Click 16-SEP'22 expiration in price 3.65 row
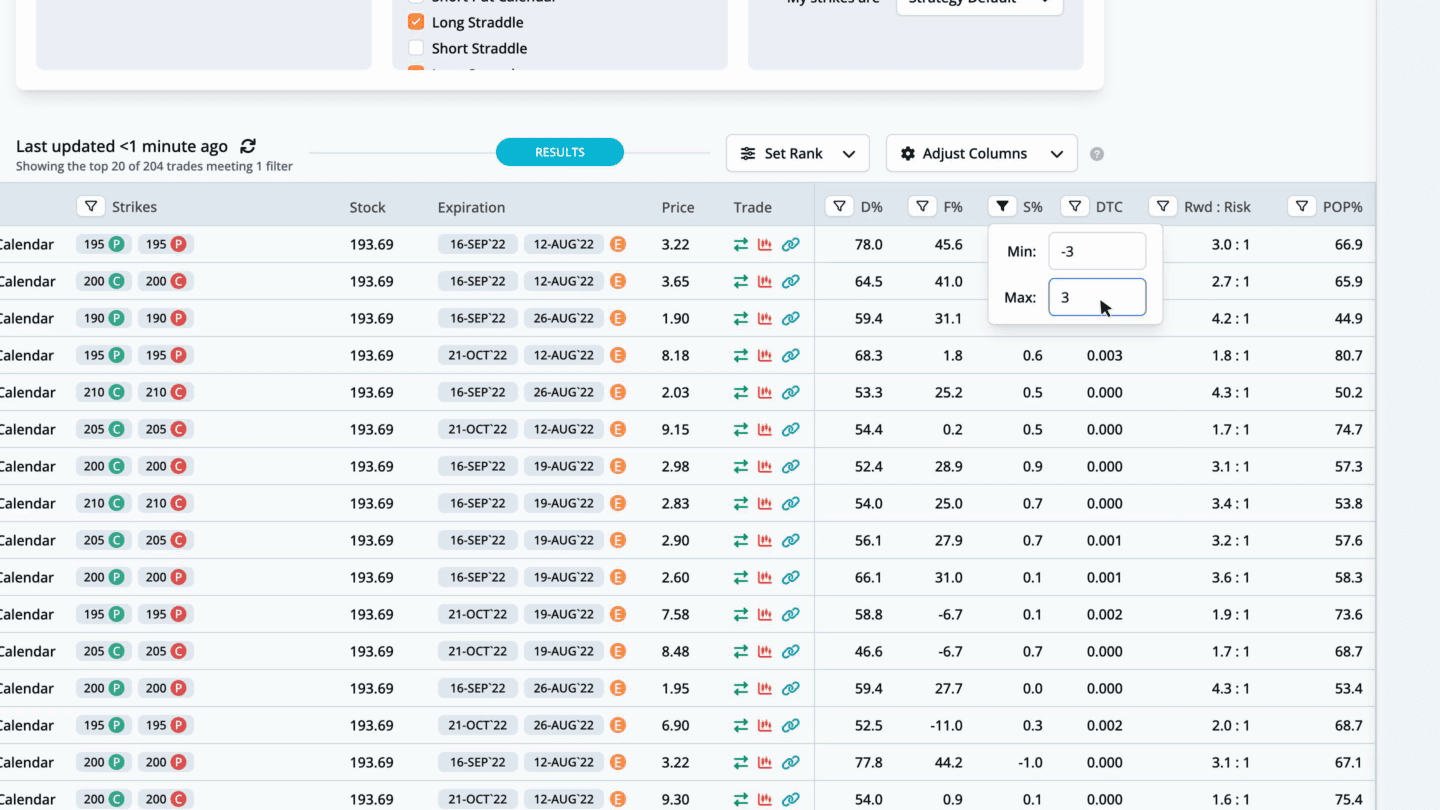The height and width of the screenshot is (810, 1440). tap(478, 282)
